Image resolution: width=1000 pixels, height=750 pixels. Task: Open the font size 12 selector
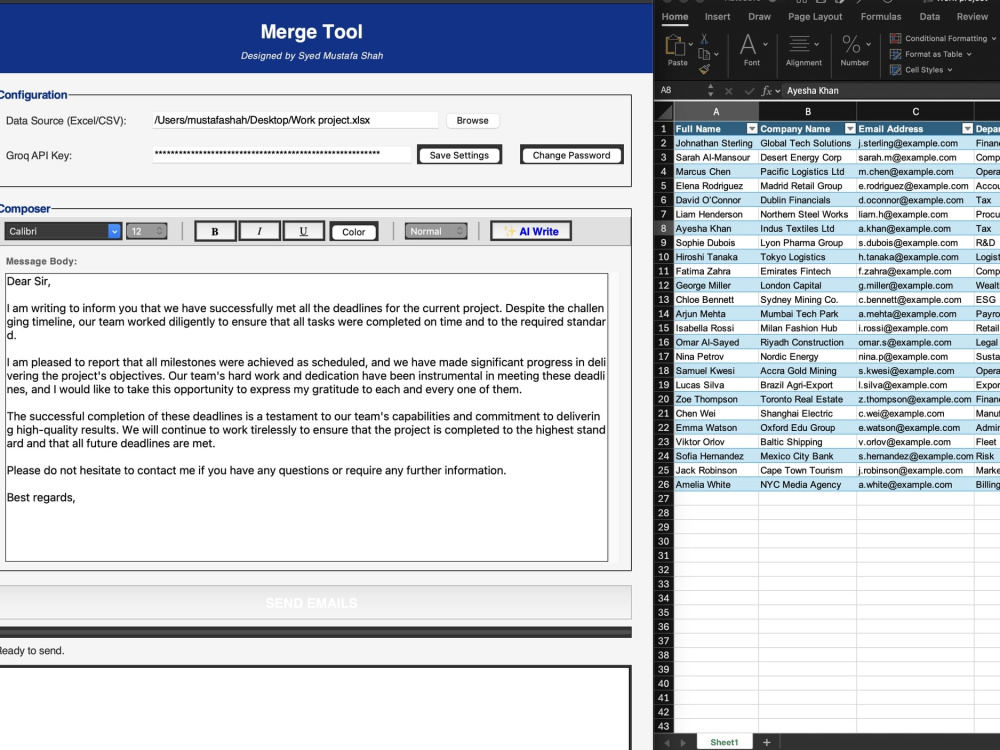coord(147,232)
